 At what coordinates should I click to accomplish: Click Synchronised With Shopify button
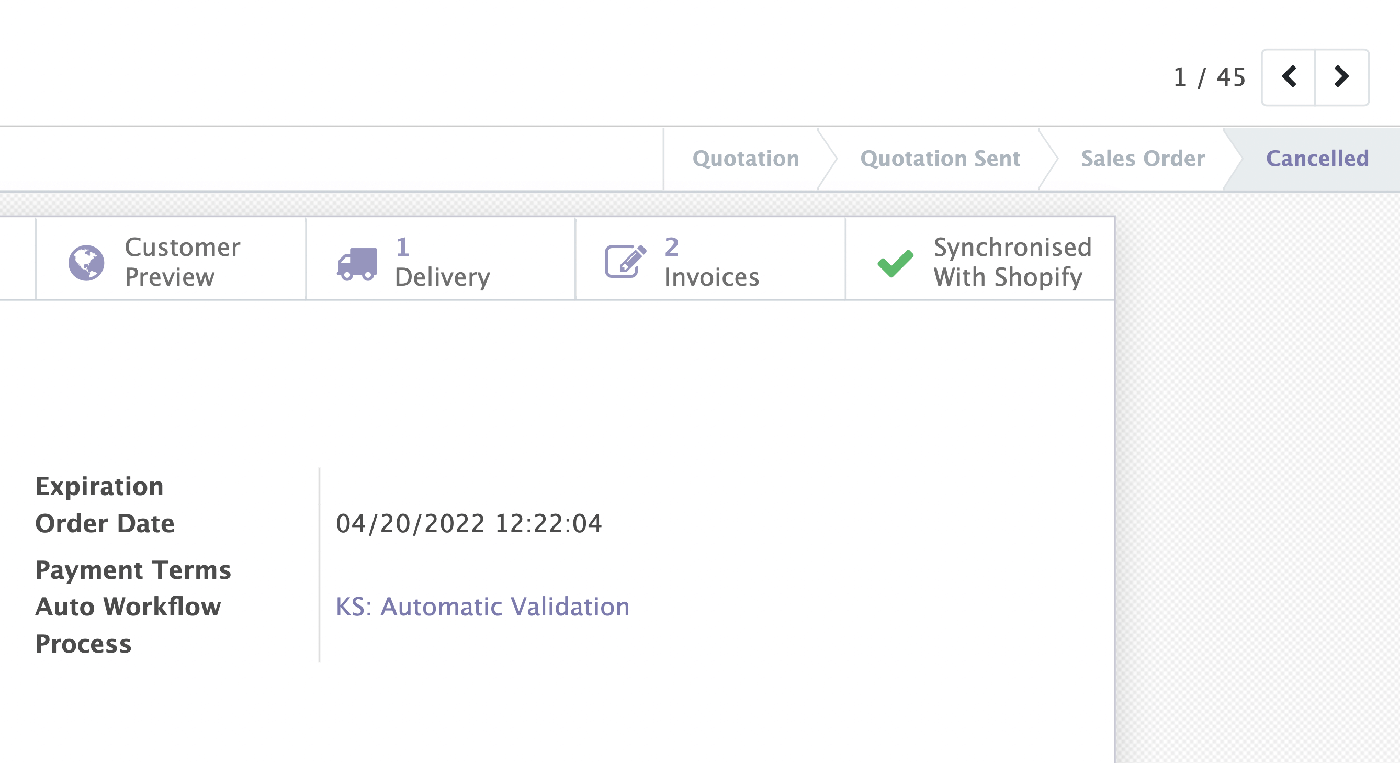pyautogui.click(x=980, y=260)
